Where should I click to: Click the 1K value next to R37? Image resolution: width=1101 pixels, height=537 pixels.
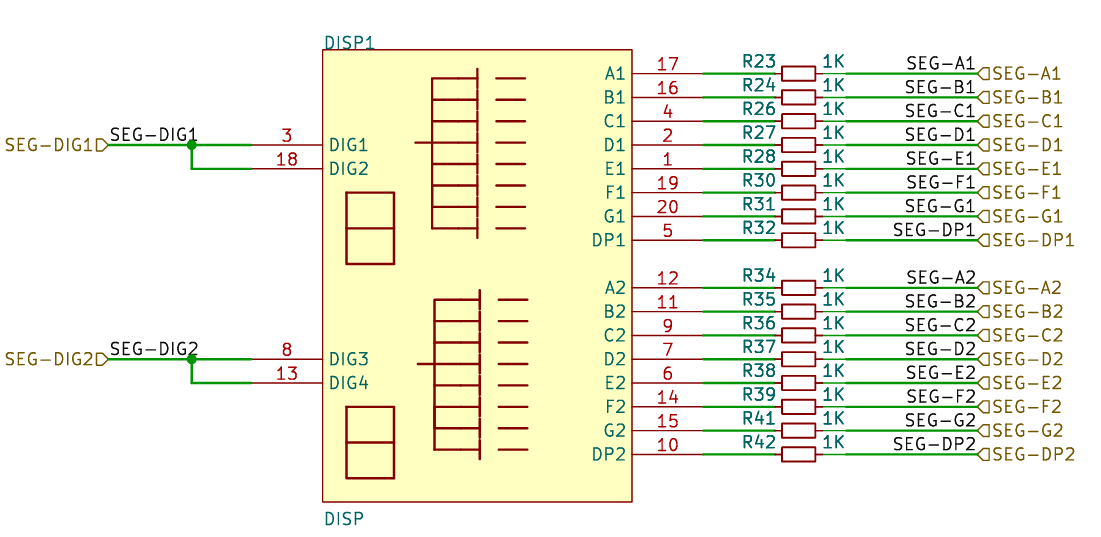pos(833,347)
